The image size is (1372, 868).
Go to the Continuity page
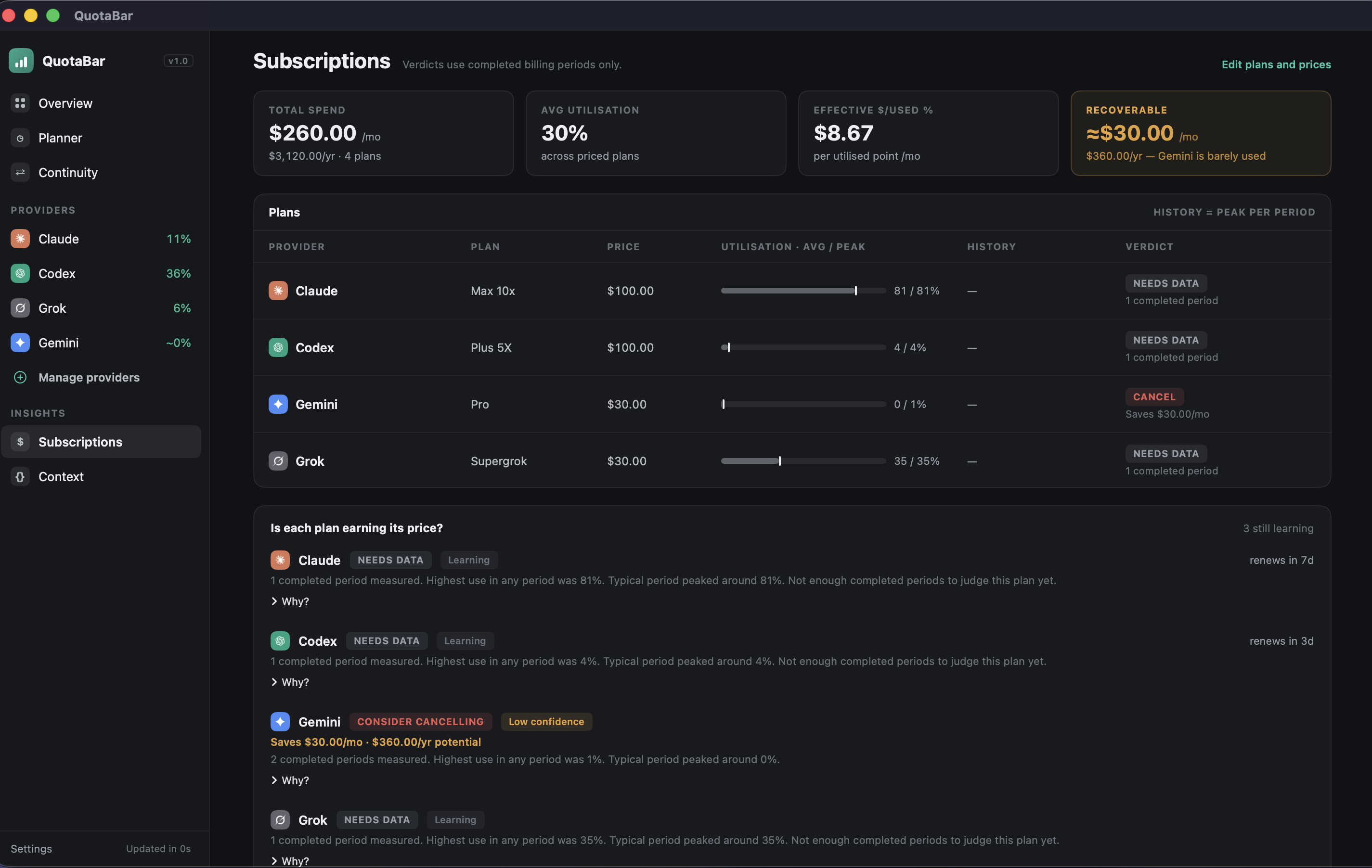click(102, 172)
